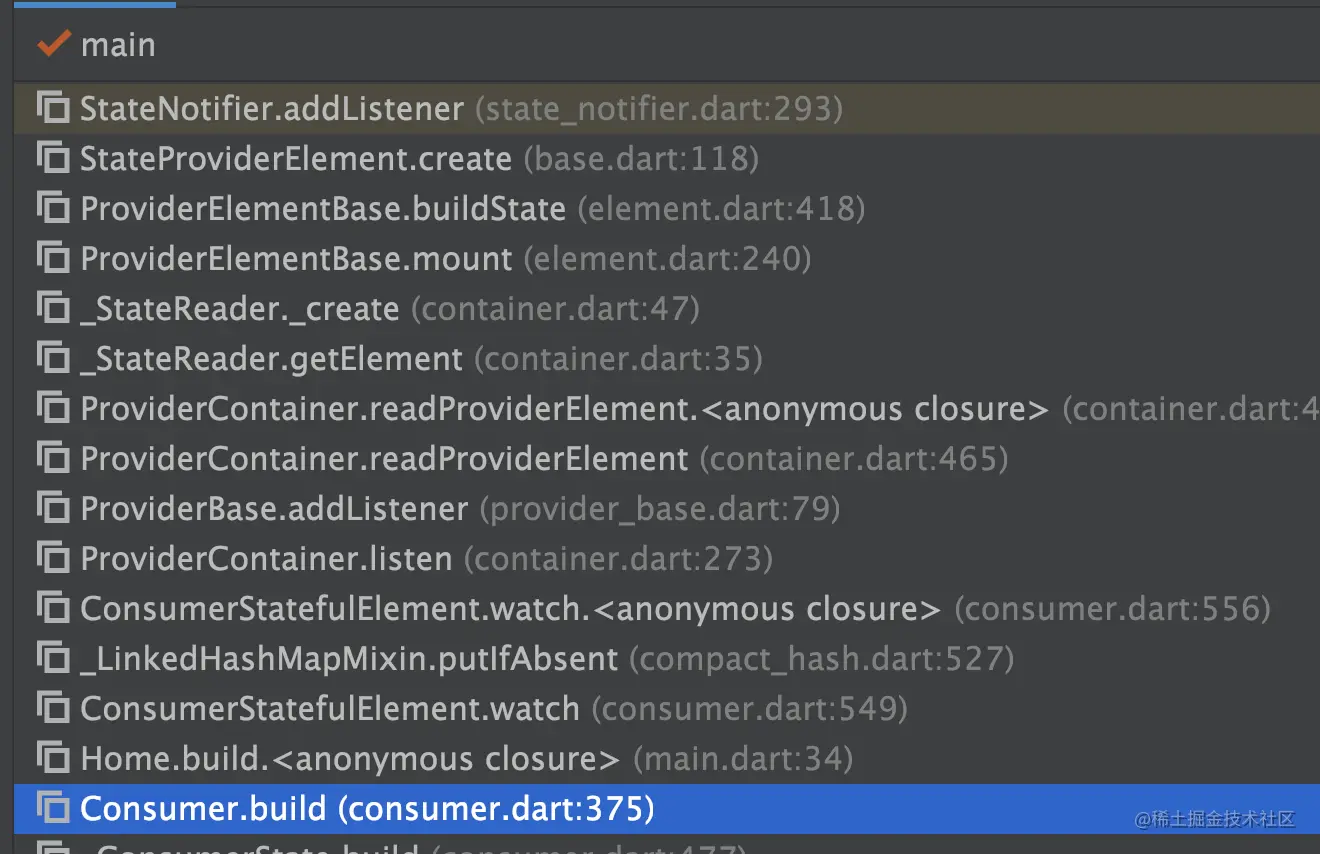
Task: Click the frame icon beside StateNotifier.addListener
Action: [x=52, y=108]
